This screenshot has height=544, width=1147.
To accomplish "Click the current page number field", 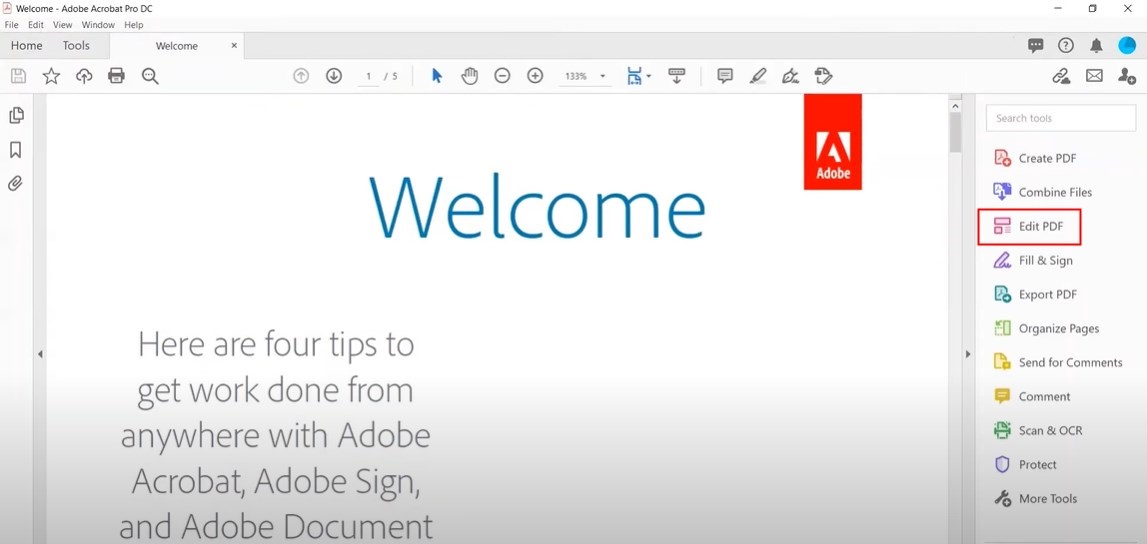I will coord(369,76).
